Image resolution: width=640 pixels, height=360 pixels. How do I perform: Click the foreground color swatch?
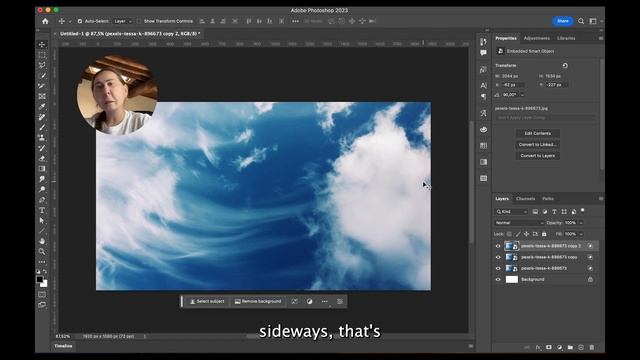40,280
